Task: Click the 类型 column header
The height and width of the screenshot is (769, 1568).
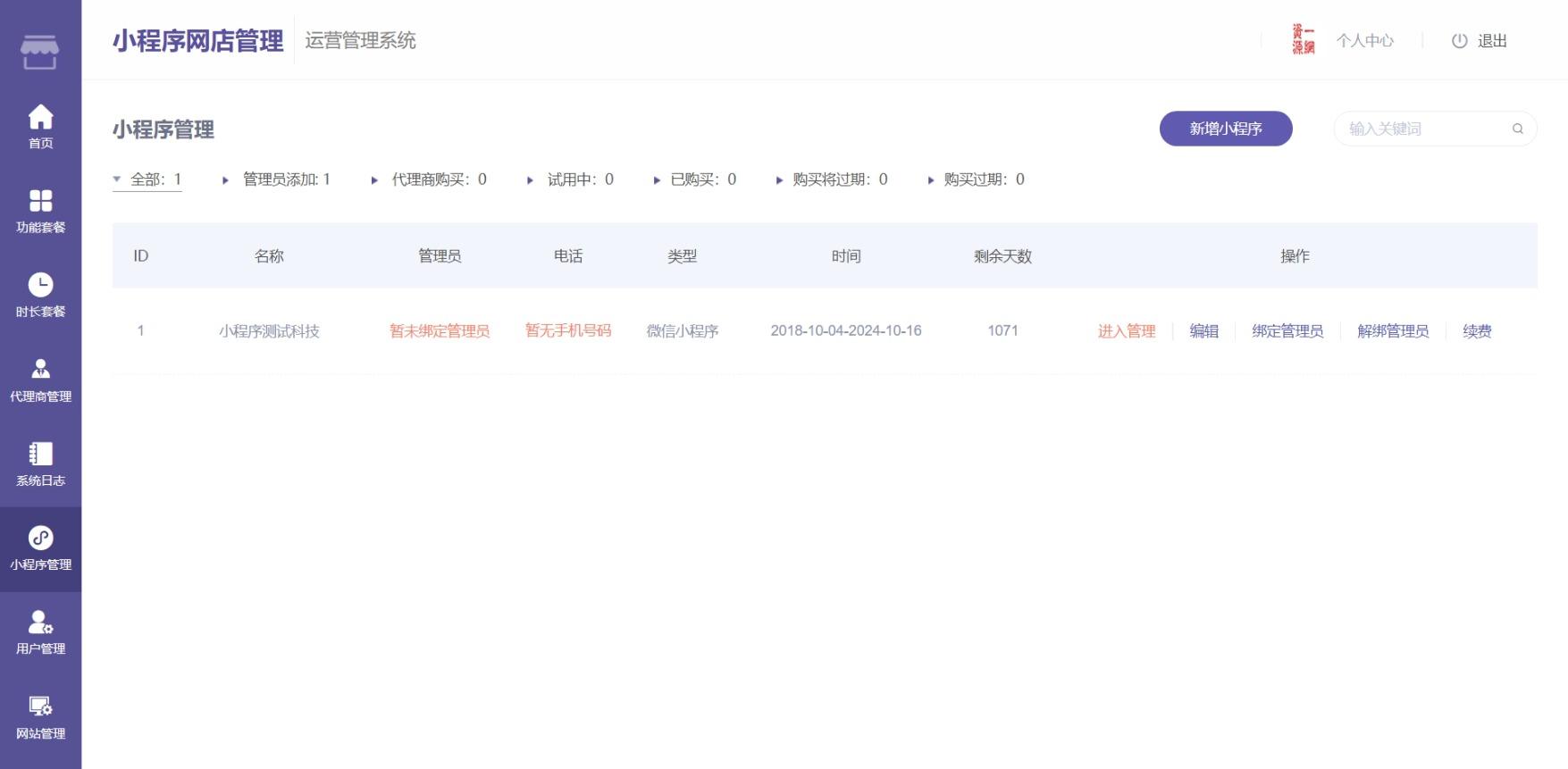Action: click(683, 256)
